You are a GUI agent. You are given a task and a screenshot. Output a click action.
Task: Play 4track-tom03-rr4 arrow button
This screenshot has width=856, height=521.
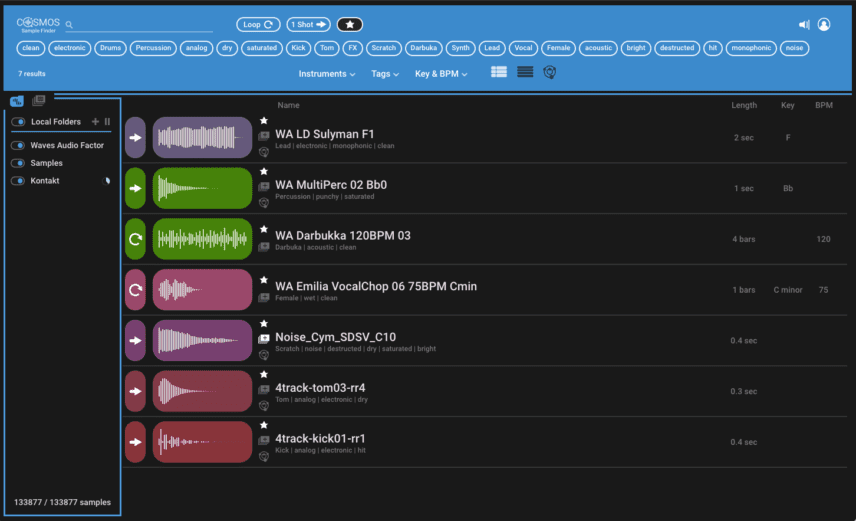(135, 392)
